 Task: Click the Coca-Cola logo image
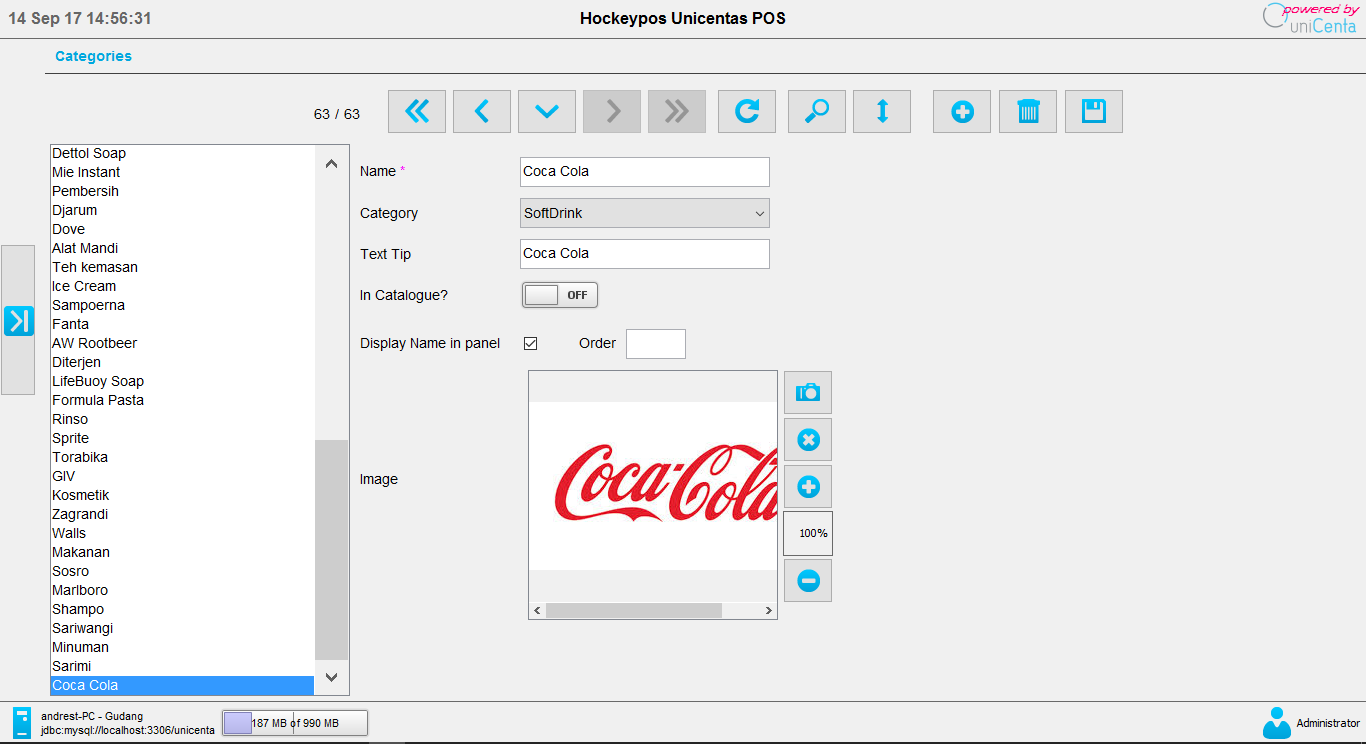click(x=653, y=485)
